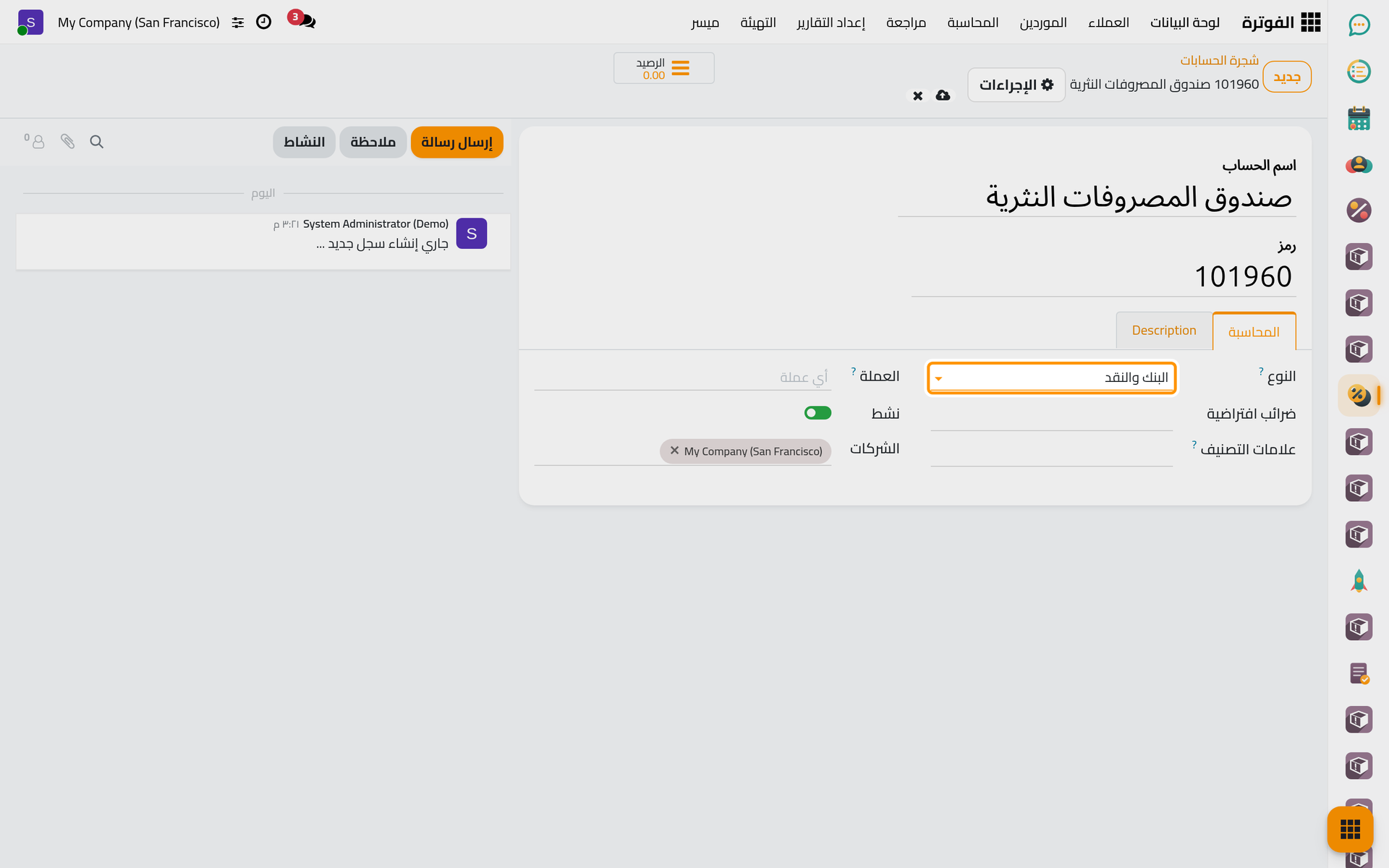Image resolution: width=1389 pixels, height=868 pixels.
Task: Click the cloud upload save icon
Action: [x=943, y=95]
